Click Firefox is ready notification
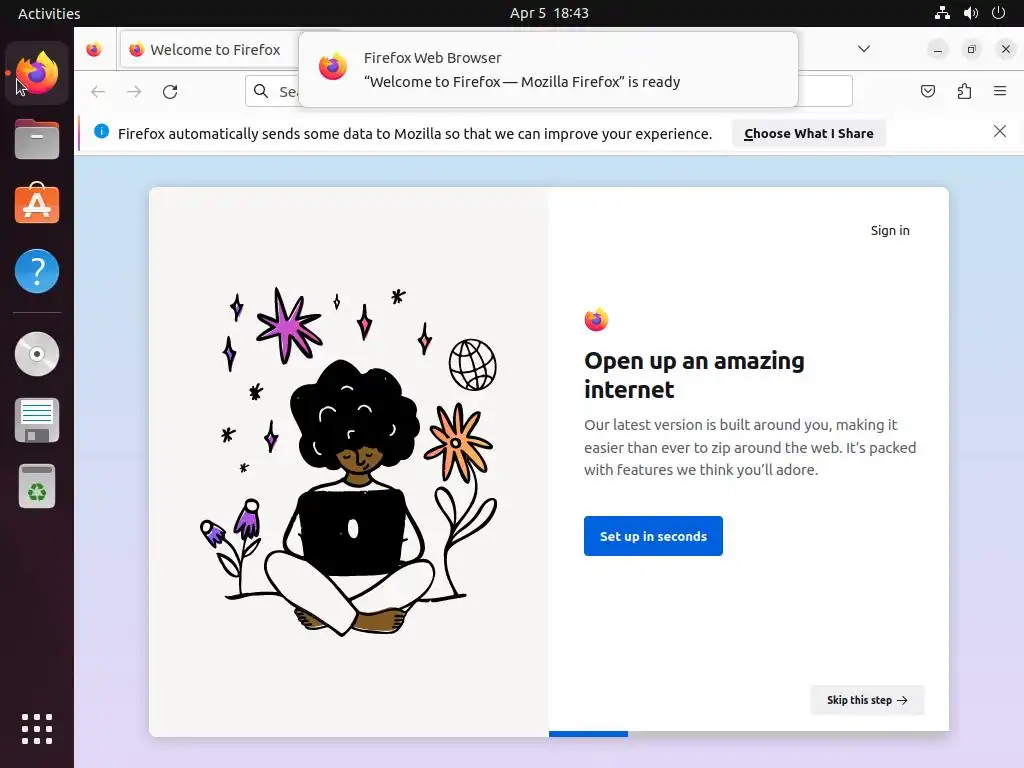This screenshot has height=768, width=1024. coord(548,69)
